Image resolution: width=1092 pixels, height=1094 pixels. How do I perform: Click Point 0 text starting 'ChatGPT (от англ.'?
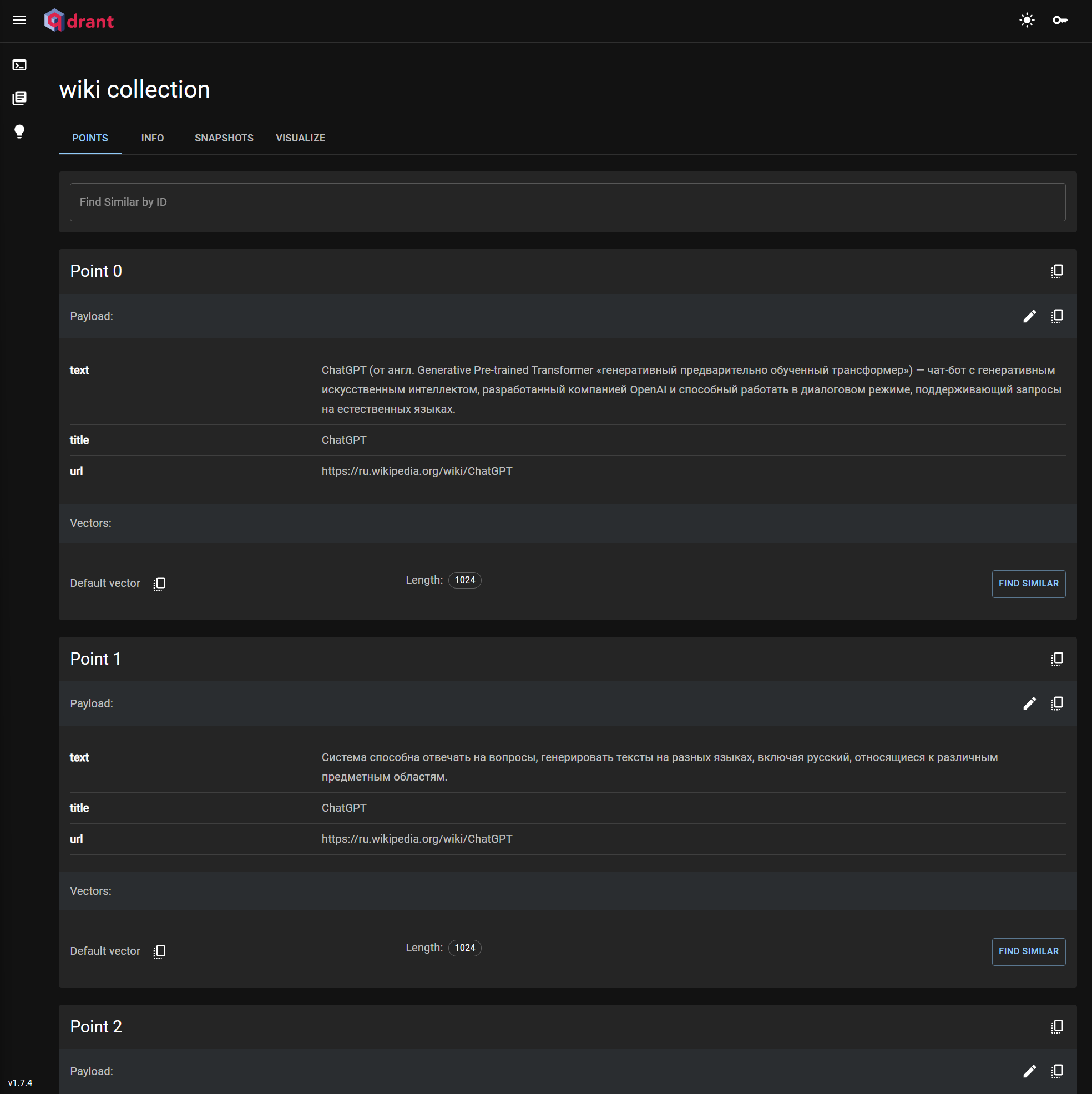click(691, 389)
